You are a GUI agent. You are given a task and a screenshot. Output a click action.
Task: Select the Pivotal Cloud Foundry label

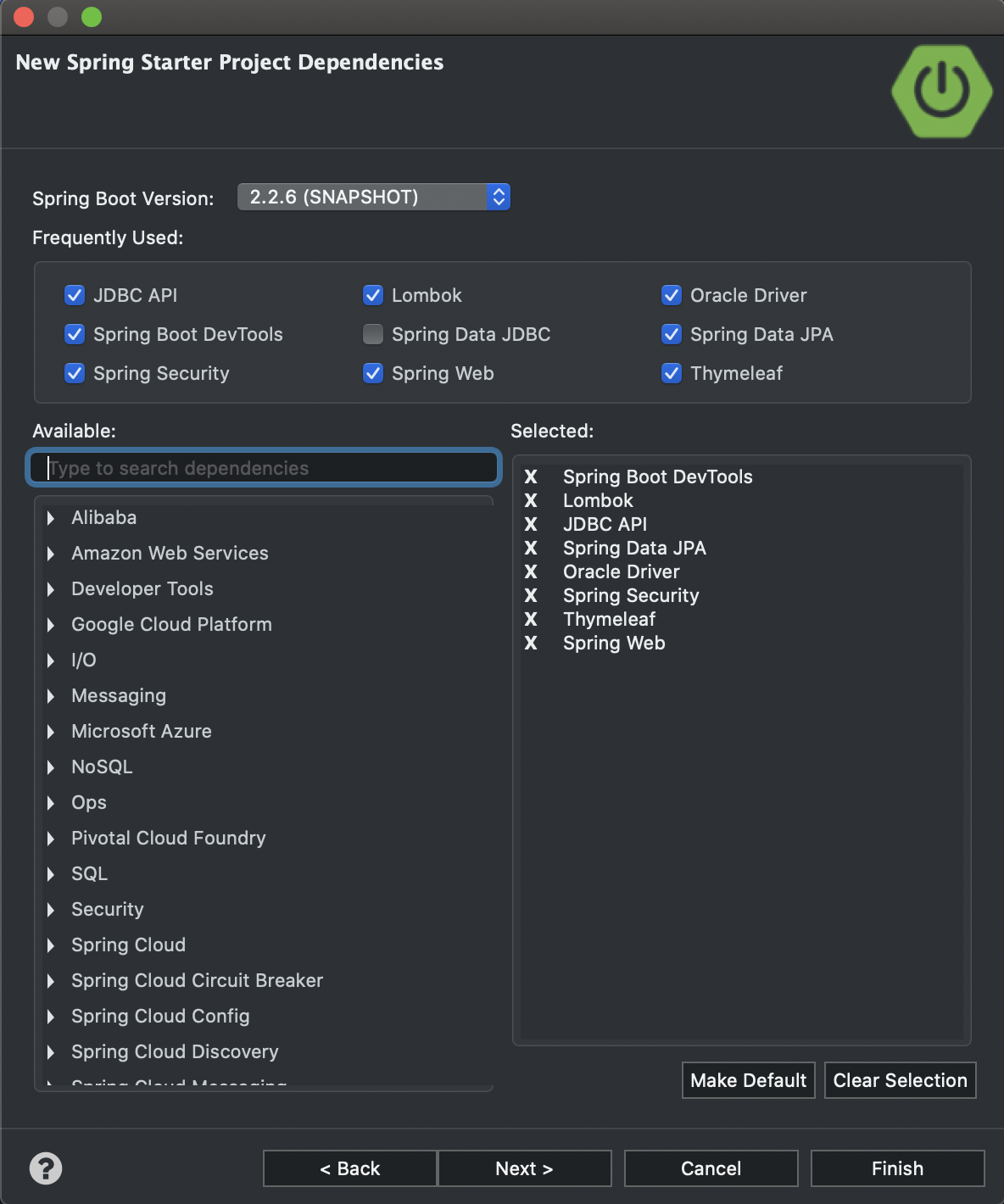tap(169, 838)
